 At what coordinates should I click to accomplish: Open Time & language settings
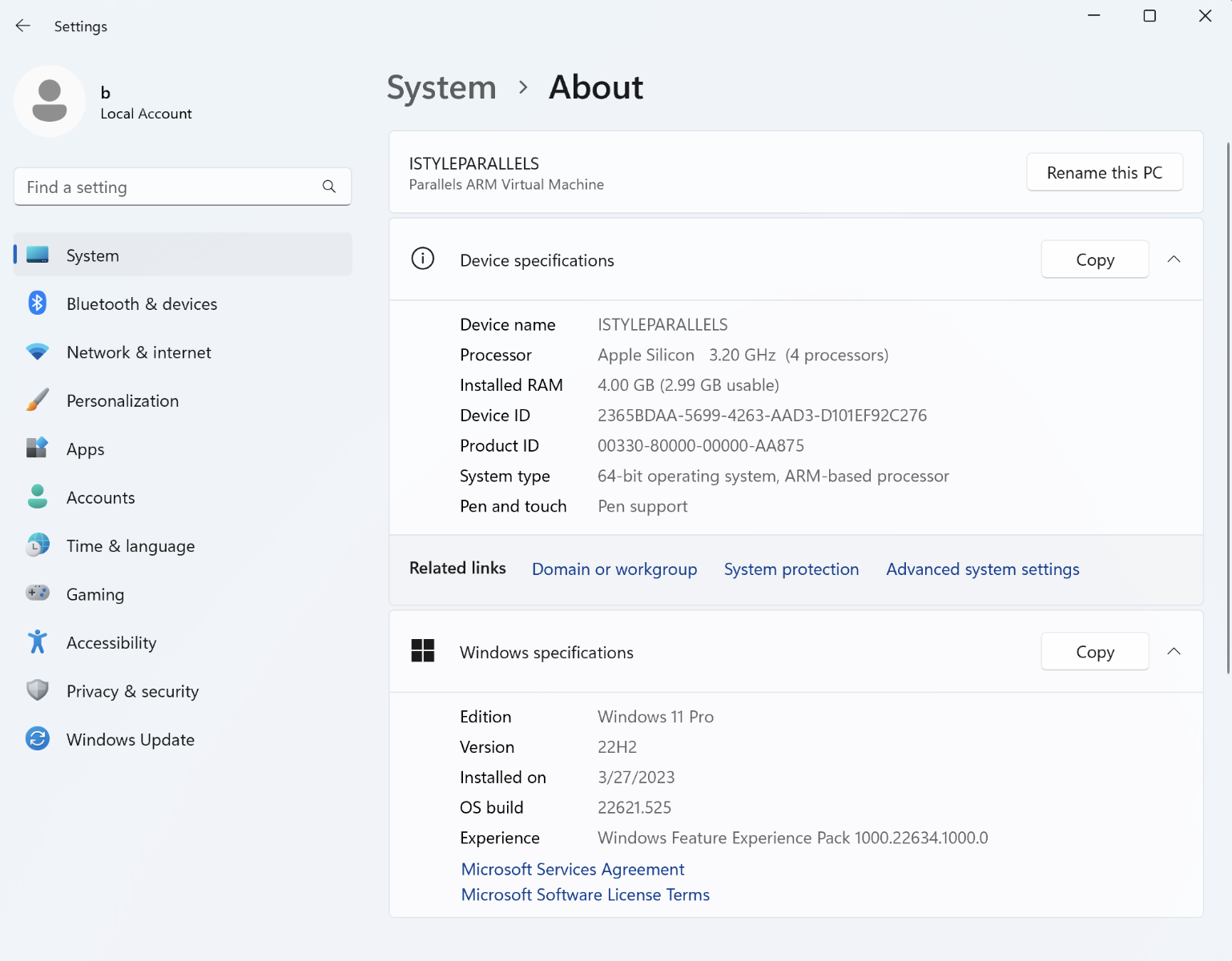[x=131, y=546]
